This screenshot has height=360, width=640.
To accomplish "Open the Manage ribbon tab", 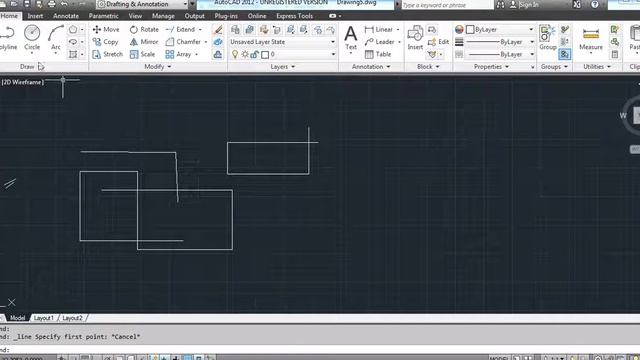I will (x=163, y=16).
